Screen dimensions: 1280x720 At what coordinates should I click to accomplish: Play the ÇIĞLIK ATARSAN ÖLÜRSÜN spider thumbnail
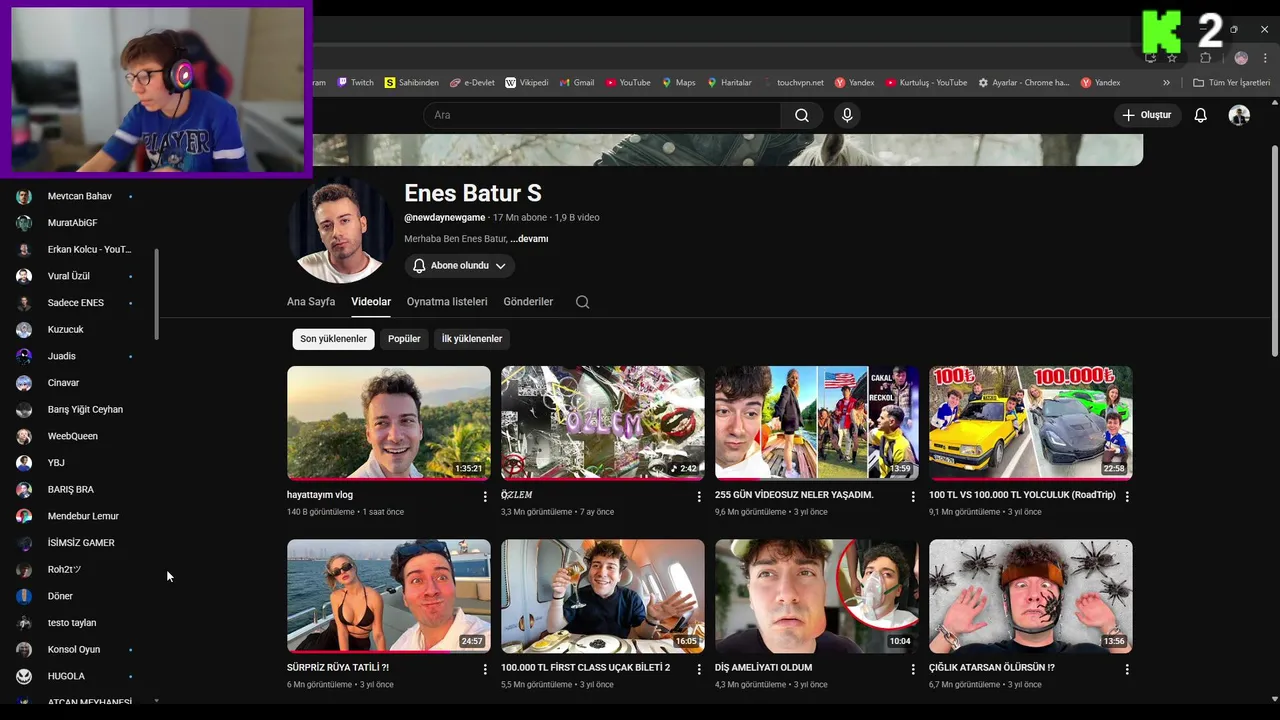(1031, 596)
